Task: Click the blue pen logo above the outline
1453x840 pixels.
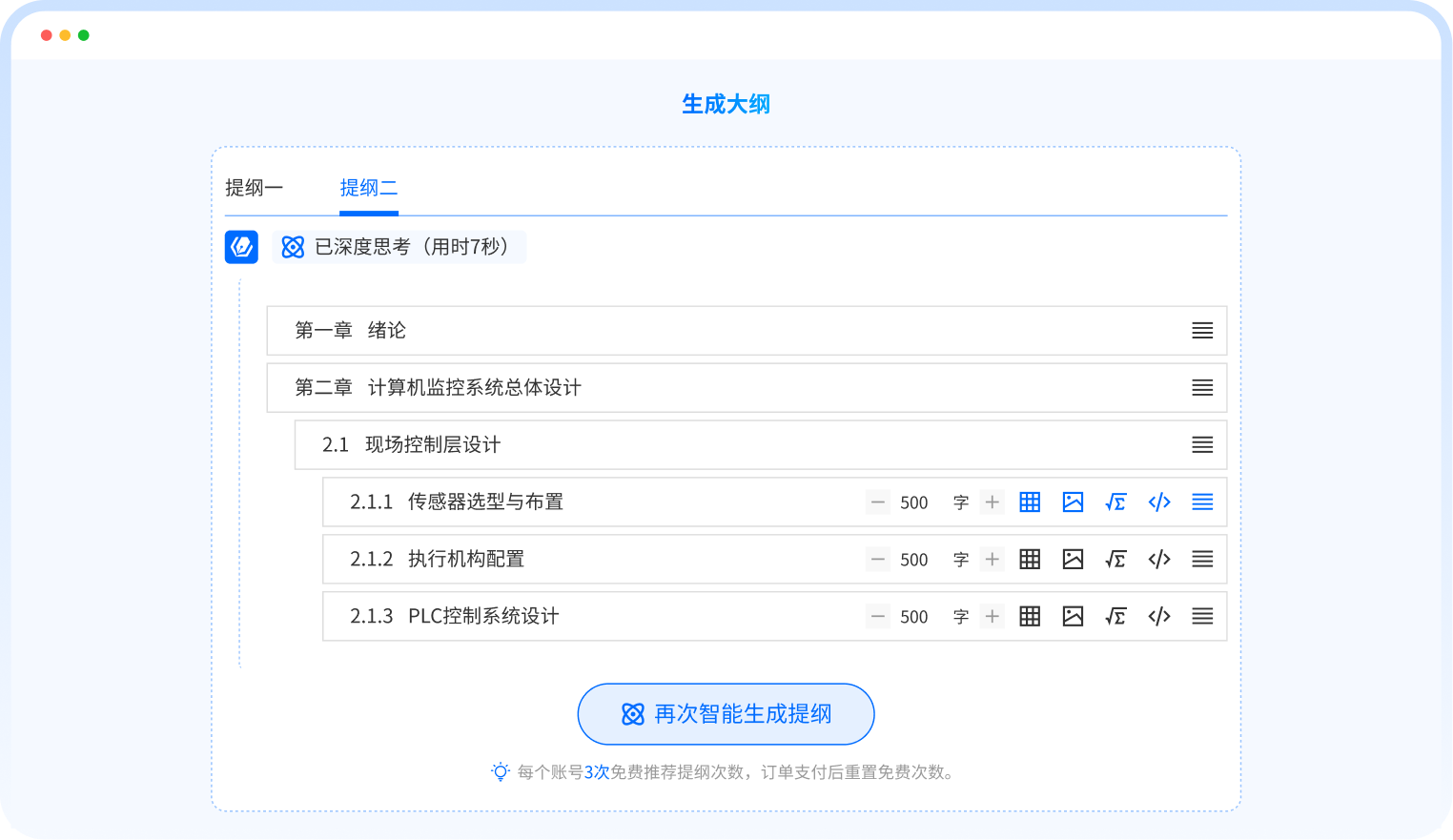Action: point(241,247)
